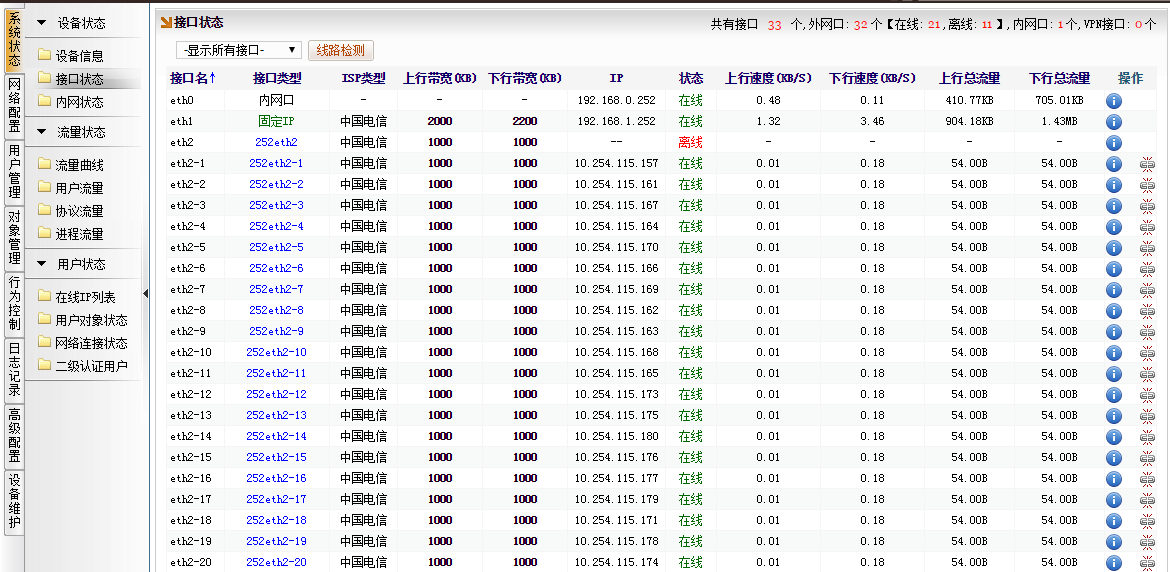This screenshot has width=1170, height=572.
Task: Click the info icon for eth0 row
Action: pyautogui.click(x=1113, y=100)
